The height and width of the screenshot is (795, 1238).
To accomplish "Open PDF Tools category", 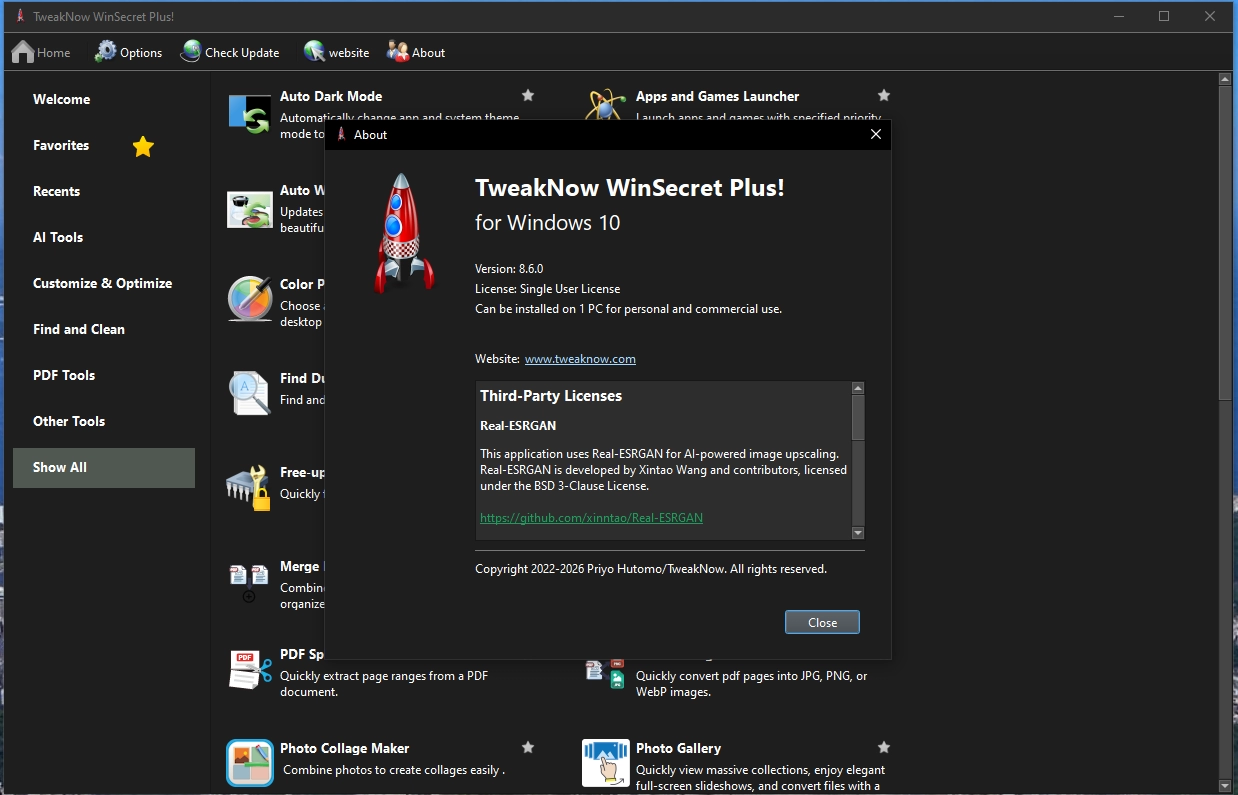I will (104, 375).
